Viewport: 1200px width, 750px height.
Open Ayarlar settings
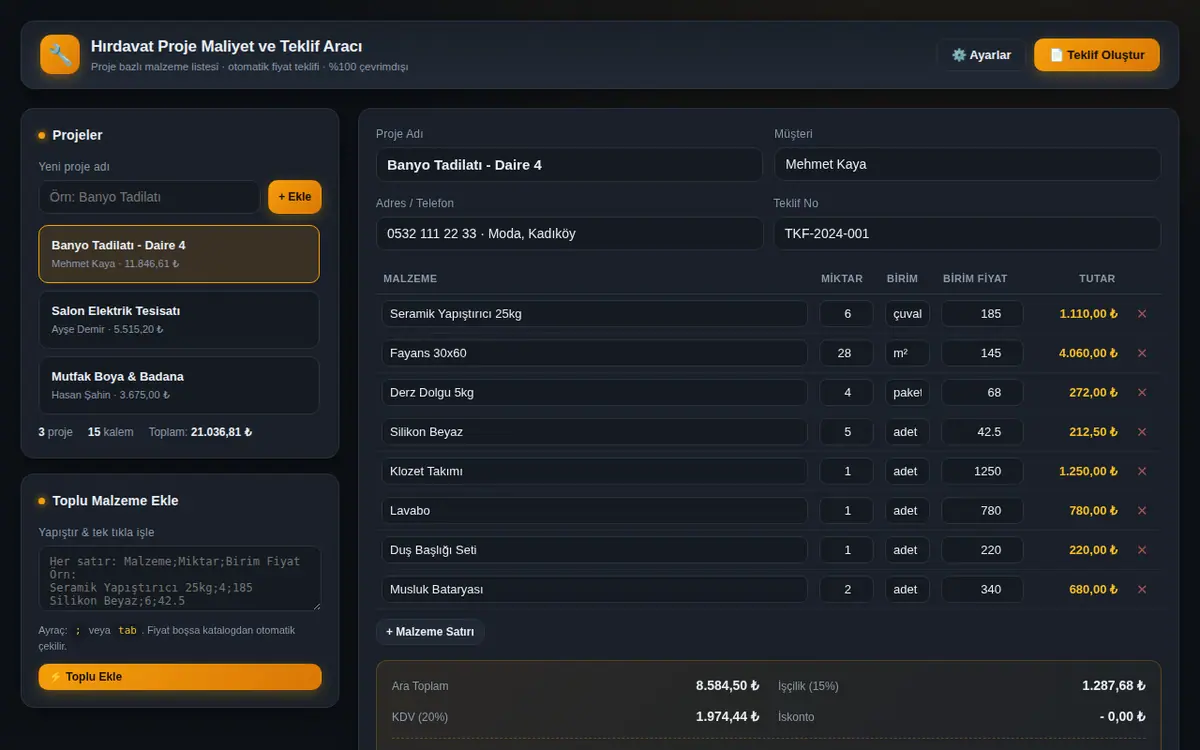click(981, 55)
